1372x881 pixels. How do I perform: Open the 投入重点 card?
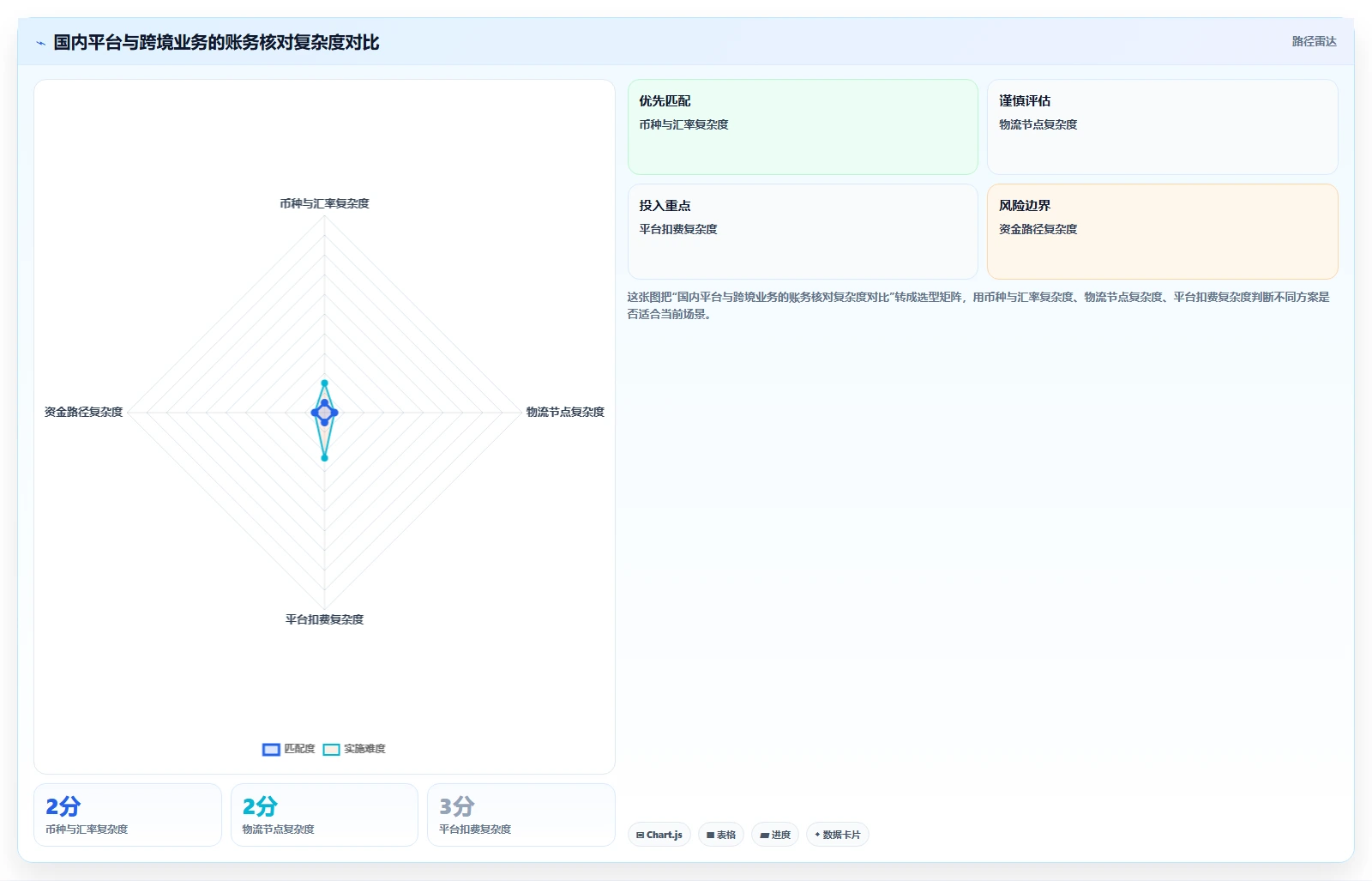click(803, 232)
